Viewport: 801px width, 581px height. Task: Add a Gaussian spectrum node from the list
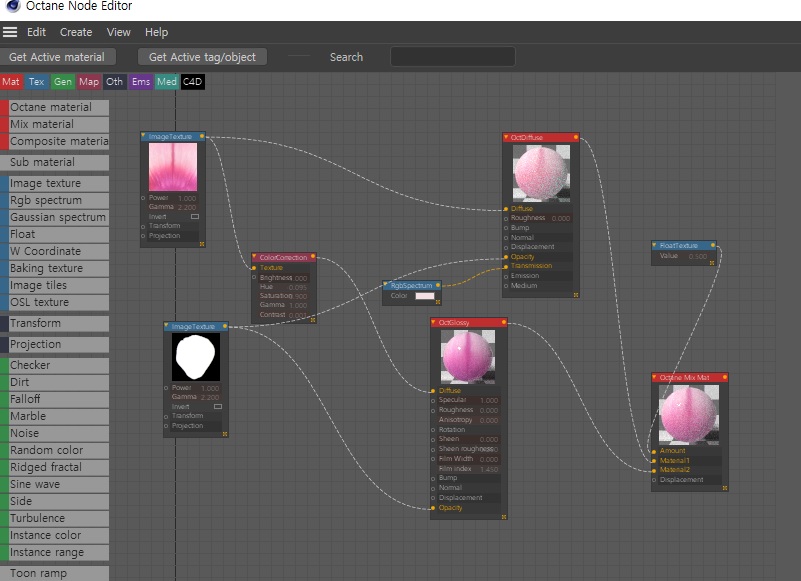[54, 217]
